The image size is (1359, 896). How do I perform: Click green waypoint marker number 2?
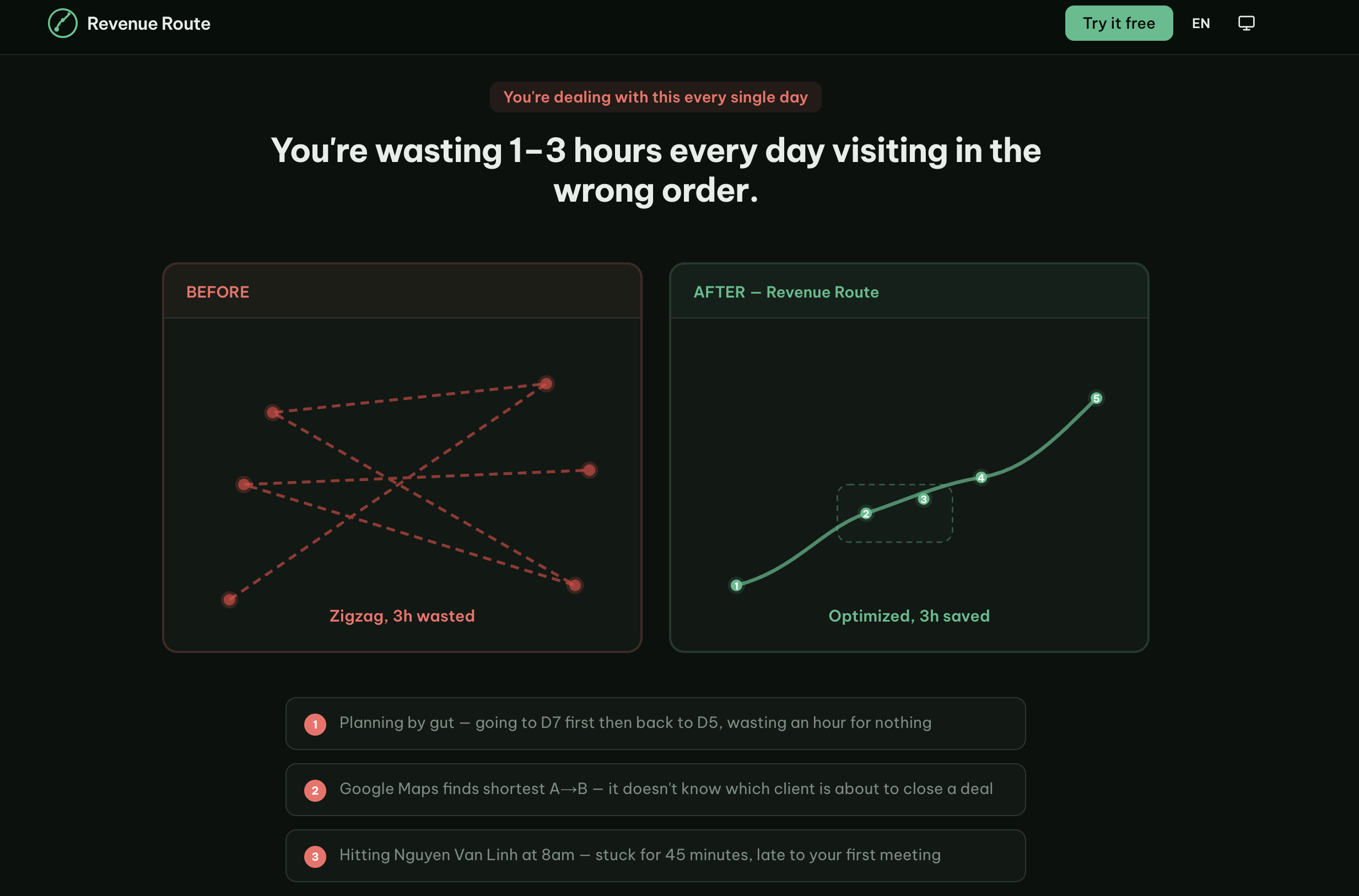coord(865,513)
